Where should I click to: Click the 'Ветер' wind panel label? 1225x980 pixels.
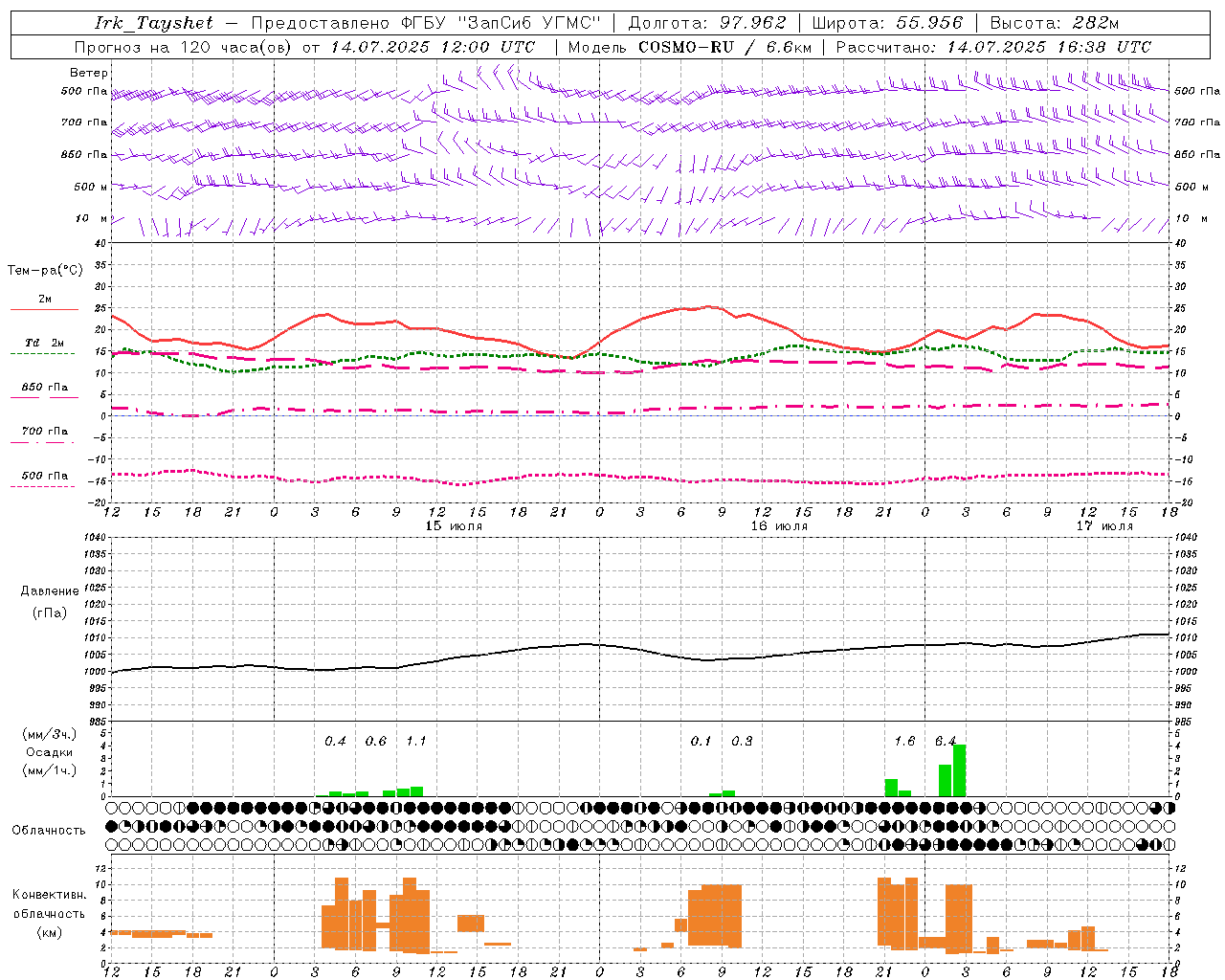[x=89, y=73]
